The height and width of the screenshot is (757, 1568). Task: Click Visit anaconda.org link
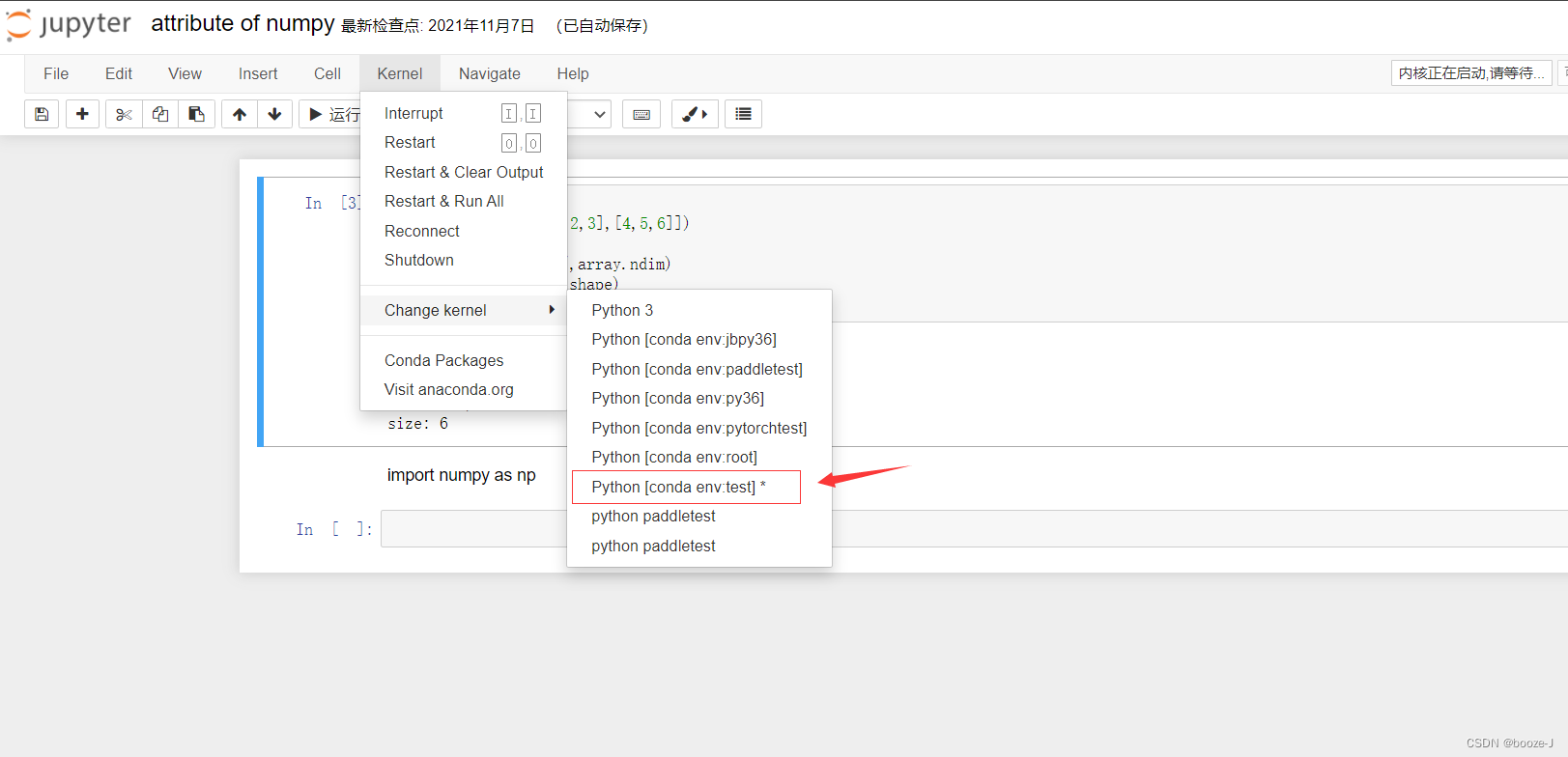point(463,389)
